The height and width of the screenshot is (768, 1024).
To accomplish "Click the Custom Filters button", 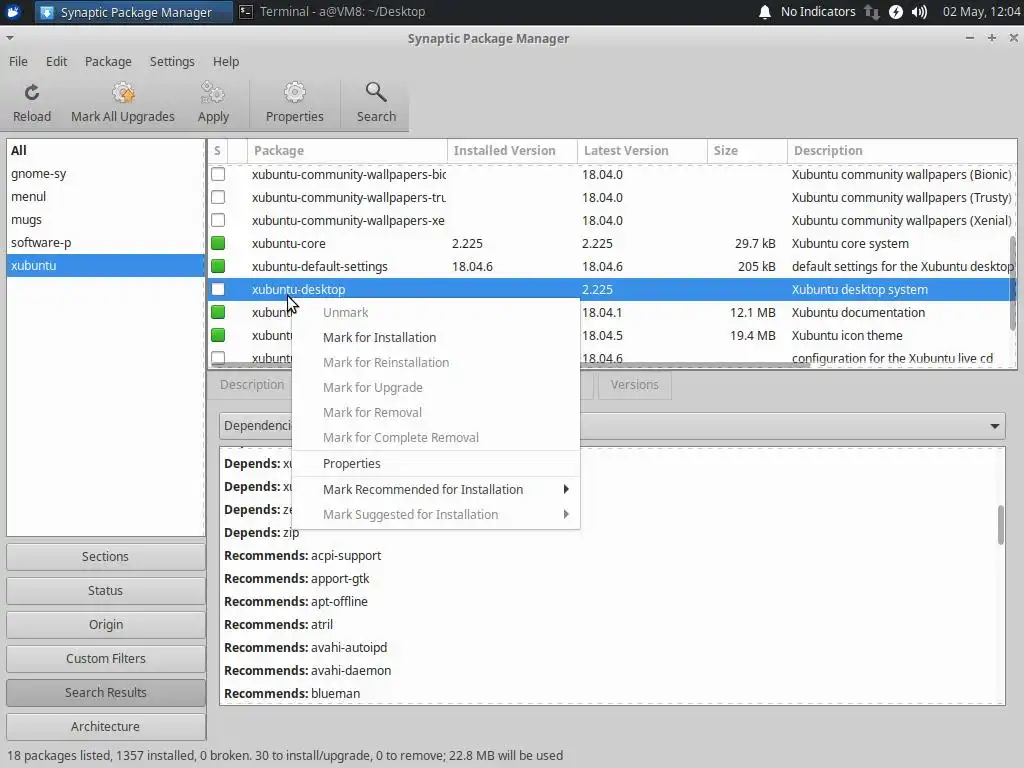I will [x=105, y=658].
